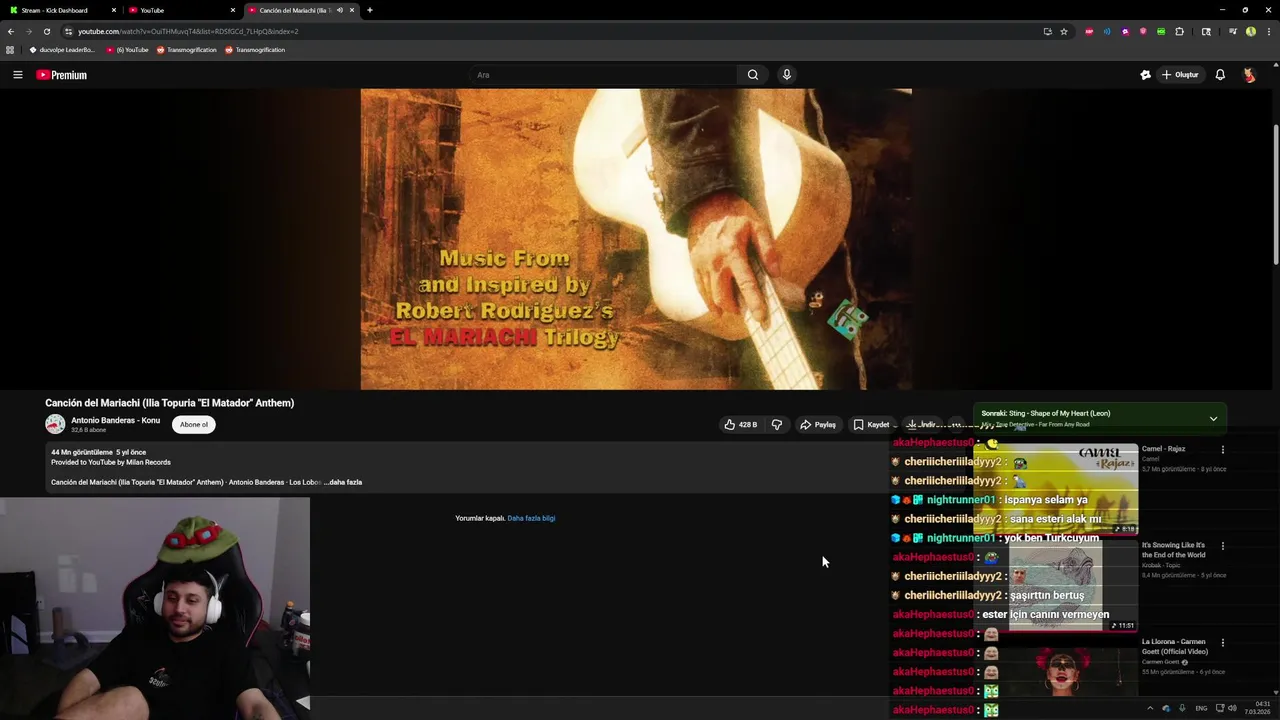Image resolution: width=1280 pixels, height=720 pixels.
Task: Click the video player area
Action: [x=636, y=239]
